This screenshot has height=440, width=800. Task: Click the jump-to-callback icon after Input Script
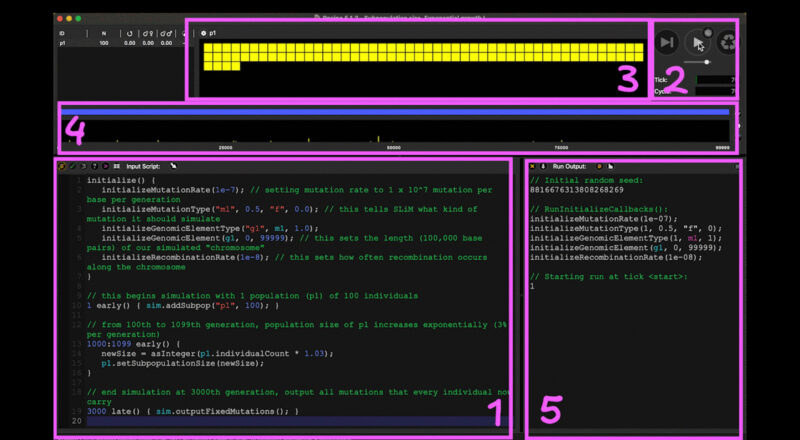(172, 165)
